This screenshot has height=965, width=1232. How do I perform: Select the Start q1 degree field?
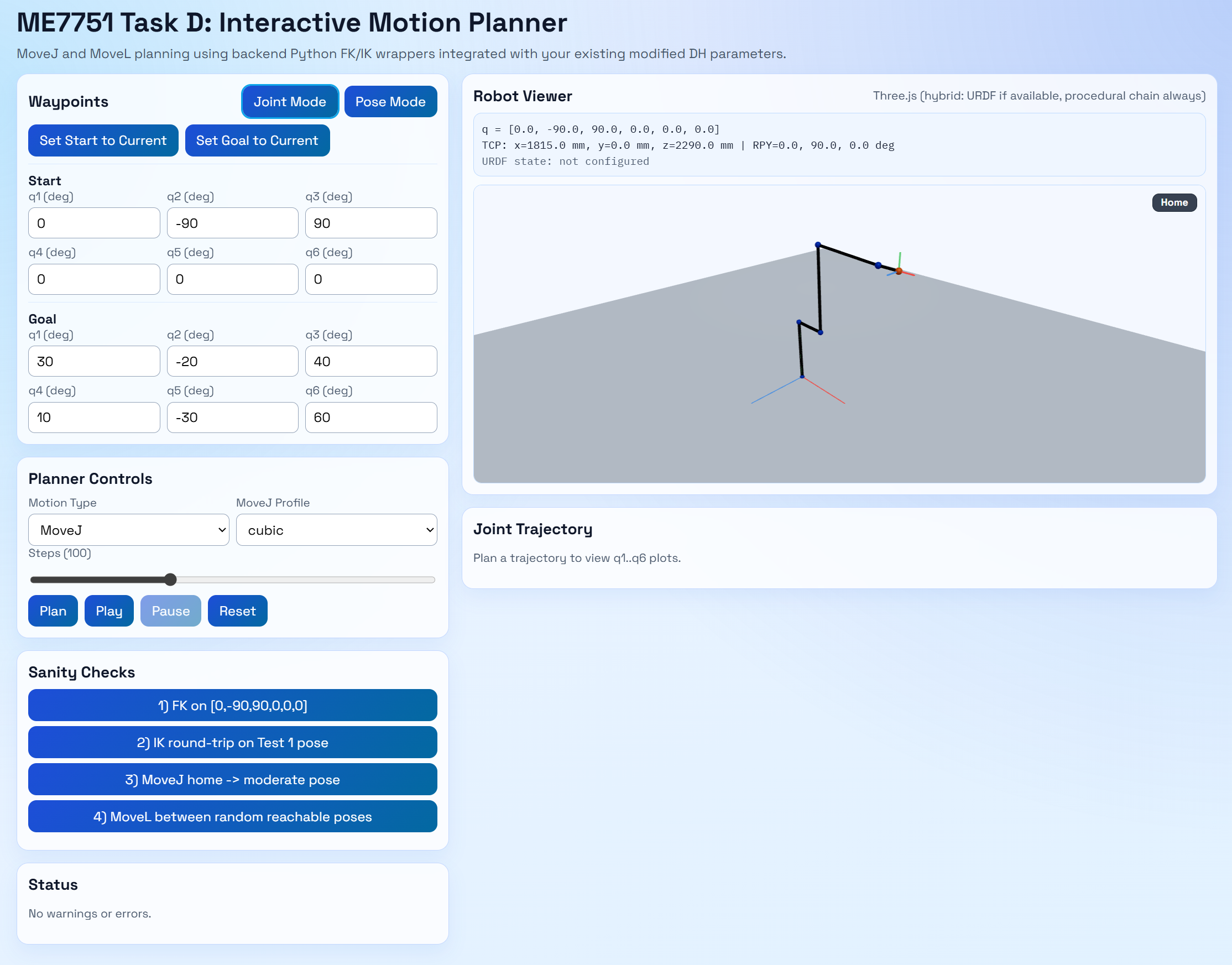point(94,223)
